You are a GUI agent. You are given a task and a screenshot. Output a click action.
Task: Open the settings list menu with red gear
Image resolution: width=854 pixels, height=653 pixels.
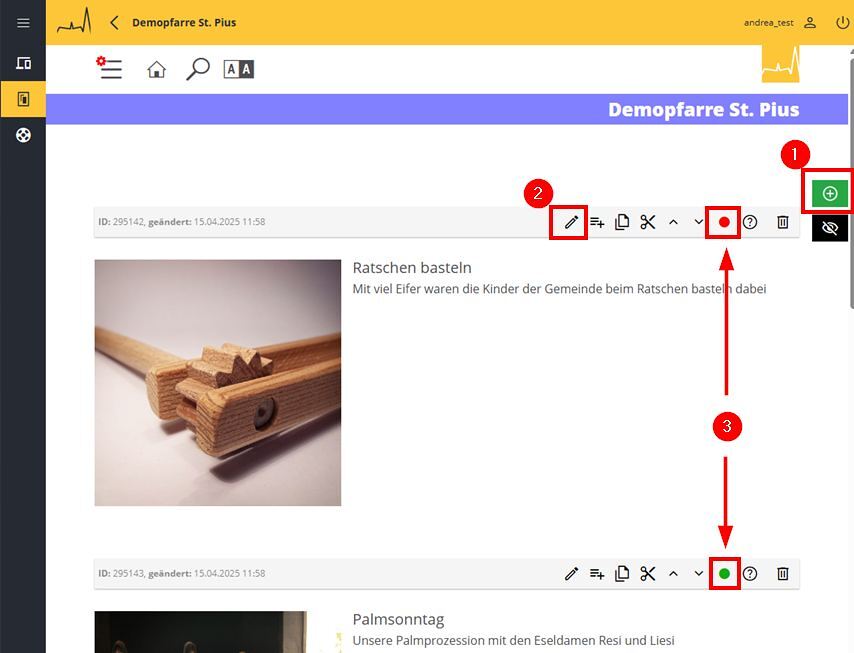pyautogui.click(x=110, y=69)
